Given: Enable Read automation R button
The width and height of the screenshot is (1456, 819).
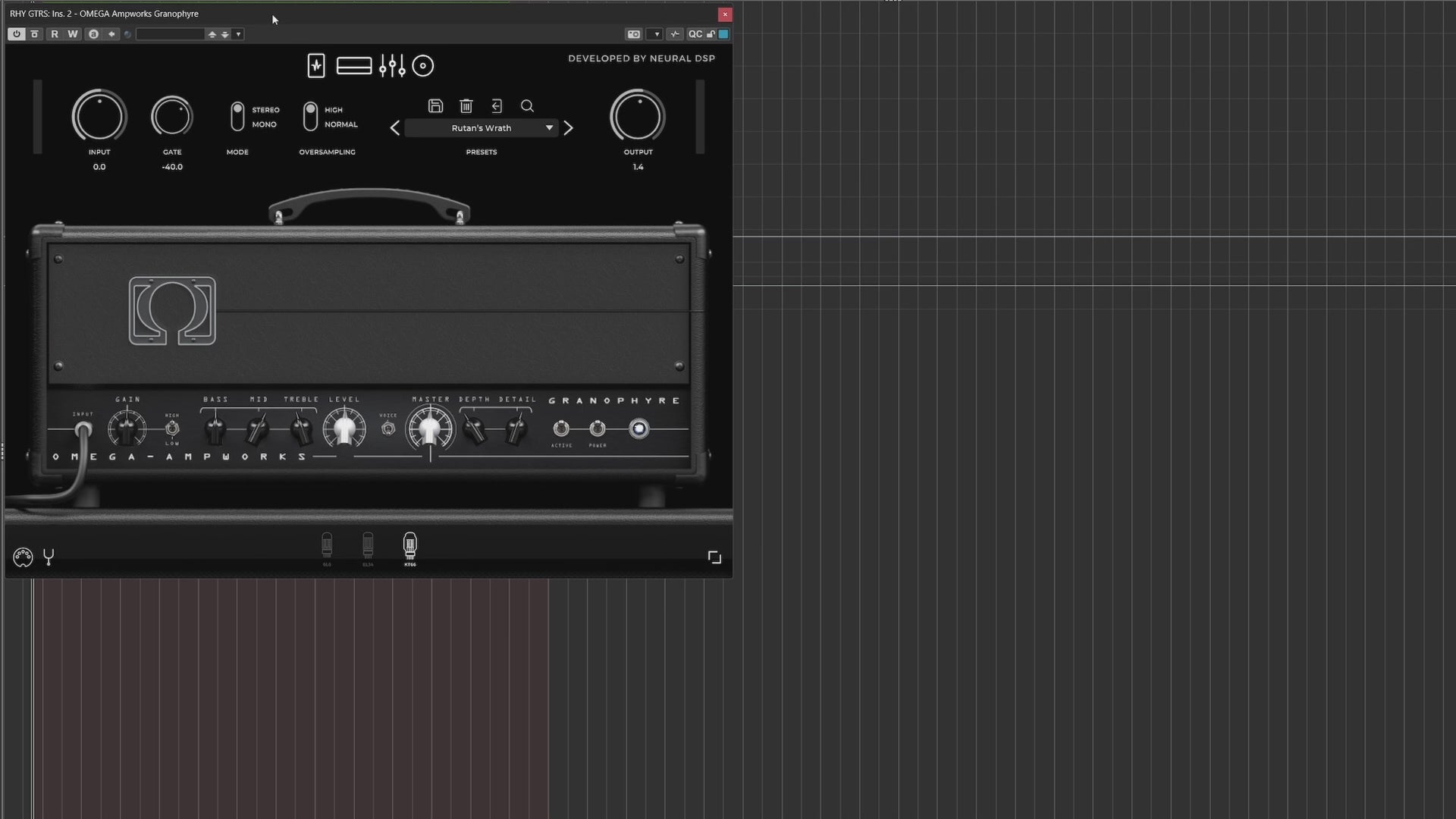Looking at the screenshot, I should (x=54, y=34).
